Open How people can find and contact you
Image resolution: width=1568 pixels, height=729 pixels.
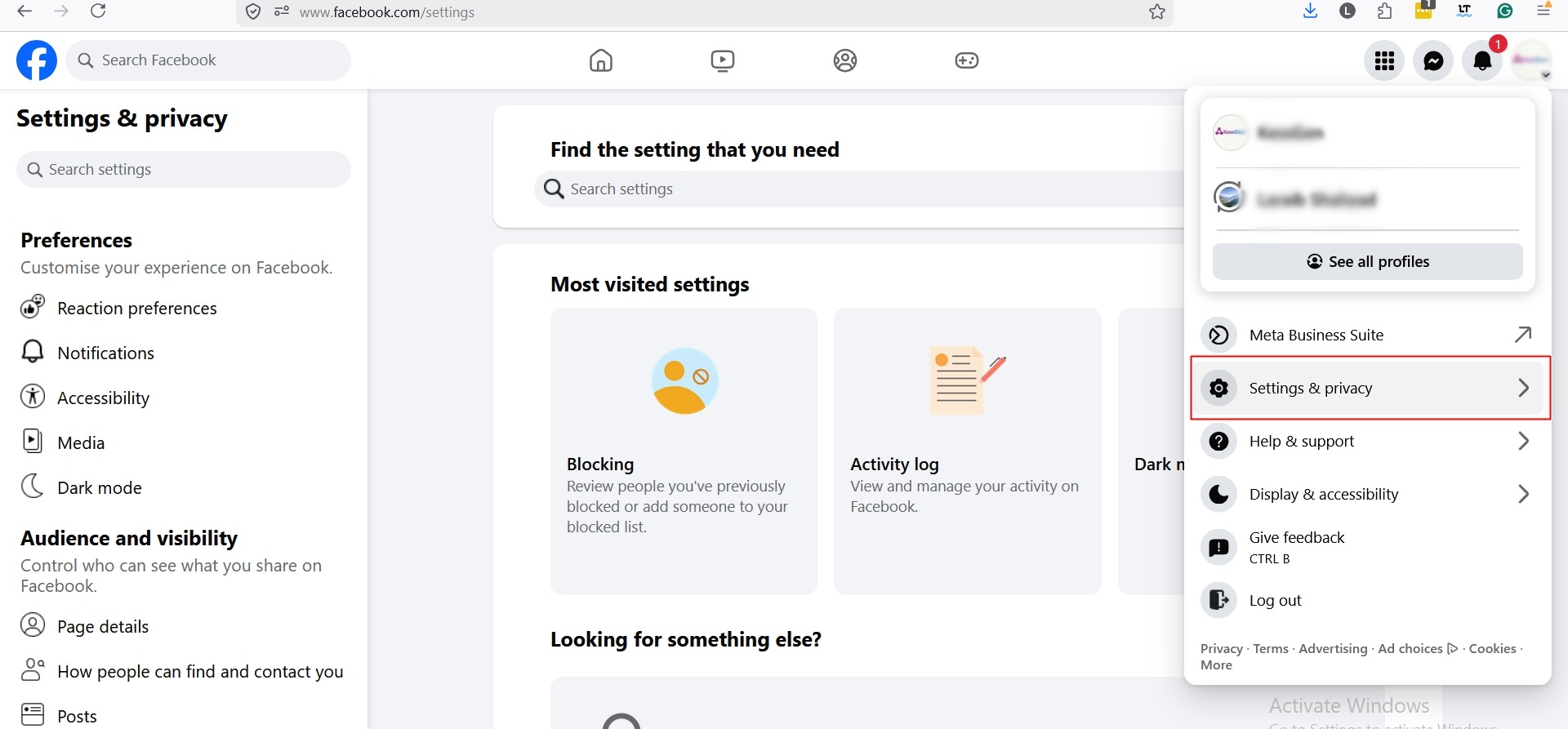(x=184, y=671)
